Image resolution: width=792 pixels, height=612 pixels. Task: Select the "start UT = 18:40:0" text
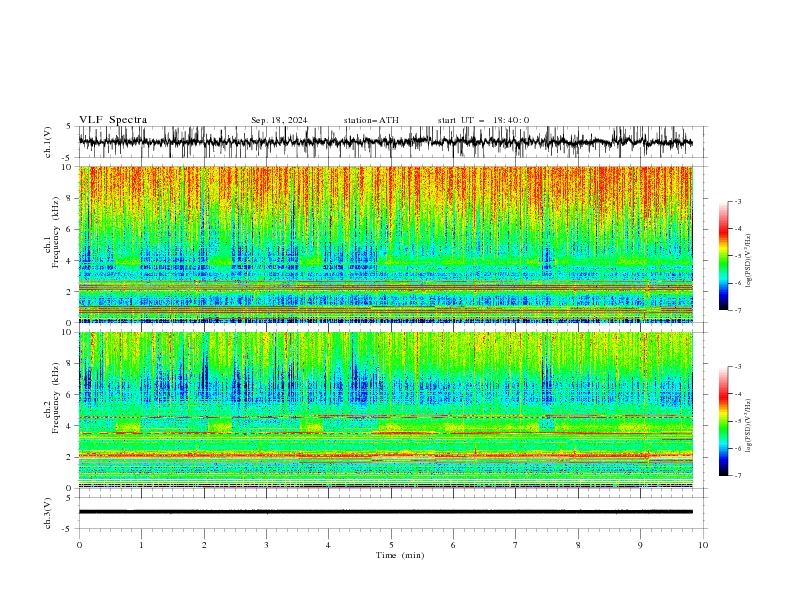[x=483, y=120]
